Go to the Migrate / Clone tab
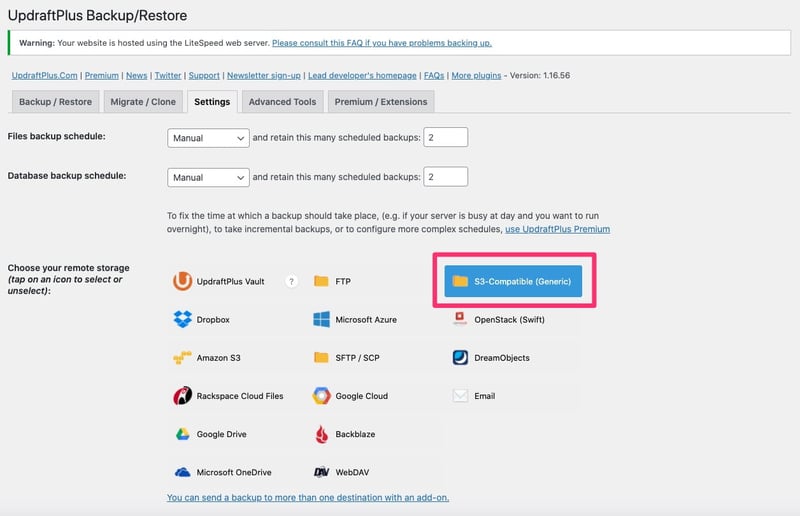This screenshot has height=516, width=800. 143,102
